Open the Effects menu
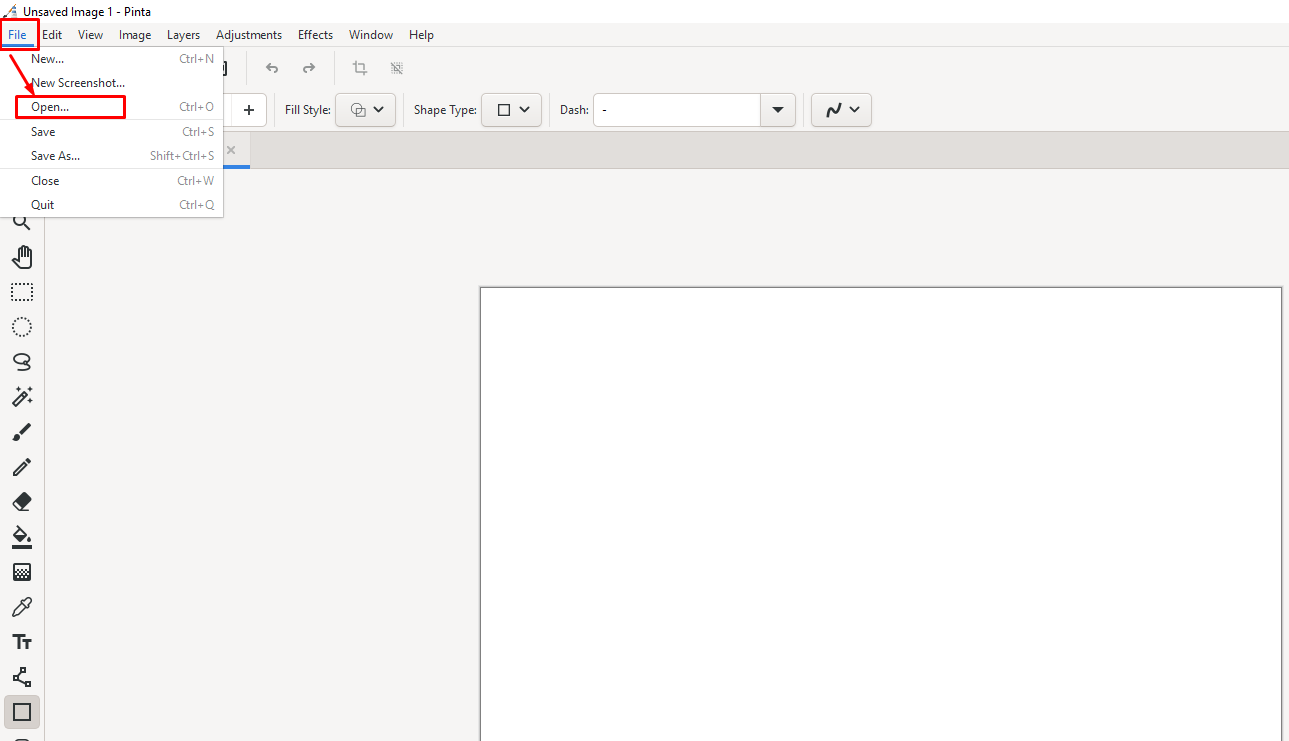The image size is (1289, 741). click(315, 35)
